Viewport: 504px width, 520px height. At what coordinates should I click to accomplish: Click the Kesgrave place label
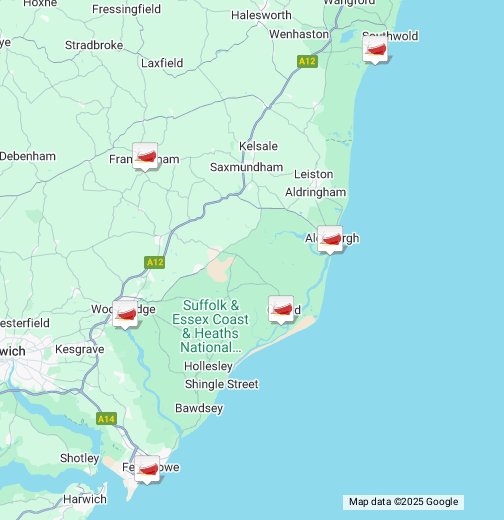coord(80,349)
